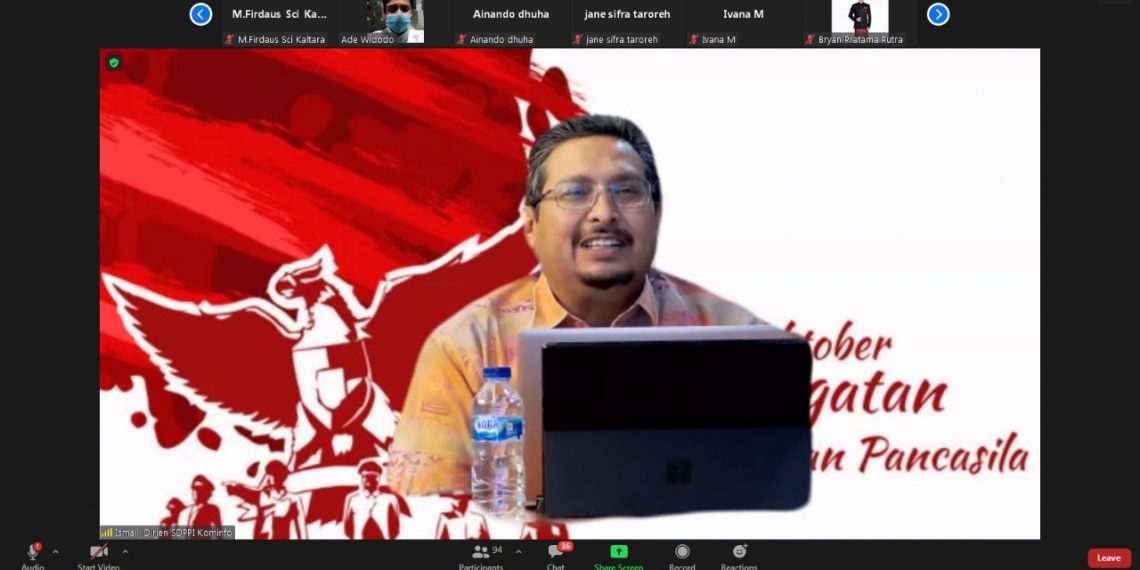Expand the arrow beside Participants
The height and width of the screenshot is (570, 1140).
518,552
